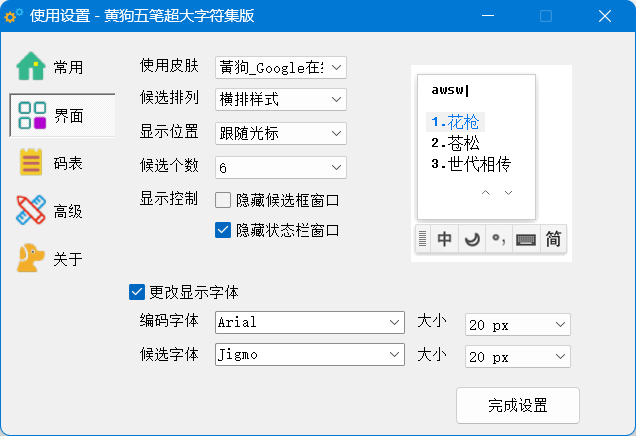Open the 显示位置 dropdown
636x436 pixels.
[x=280, y=133]
